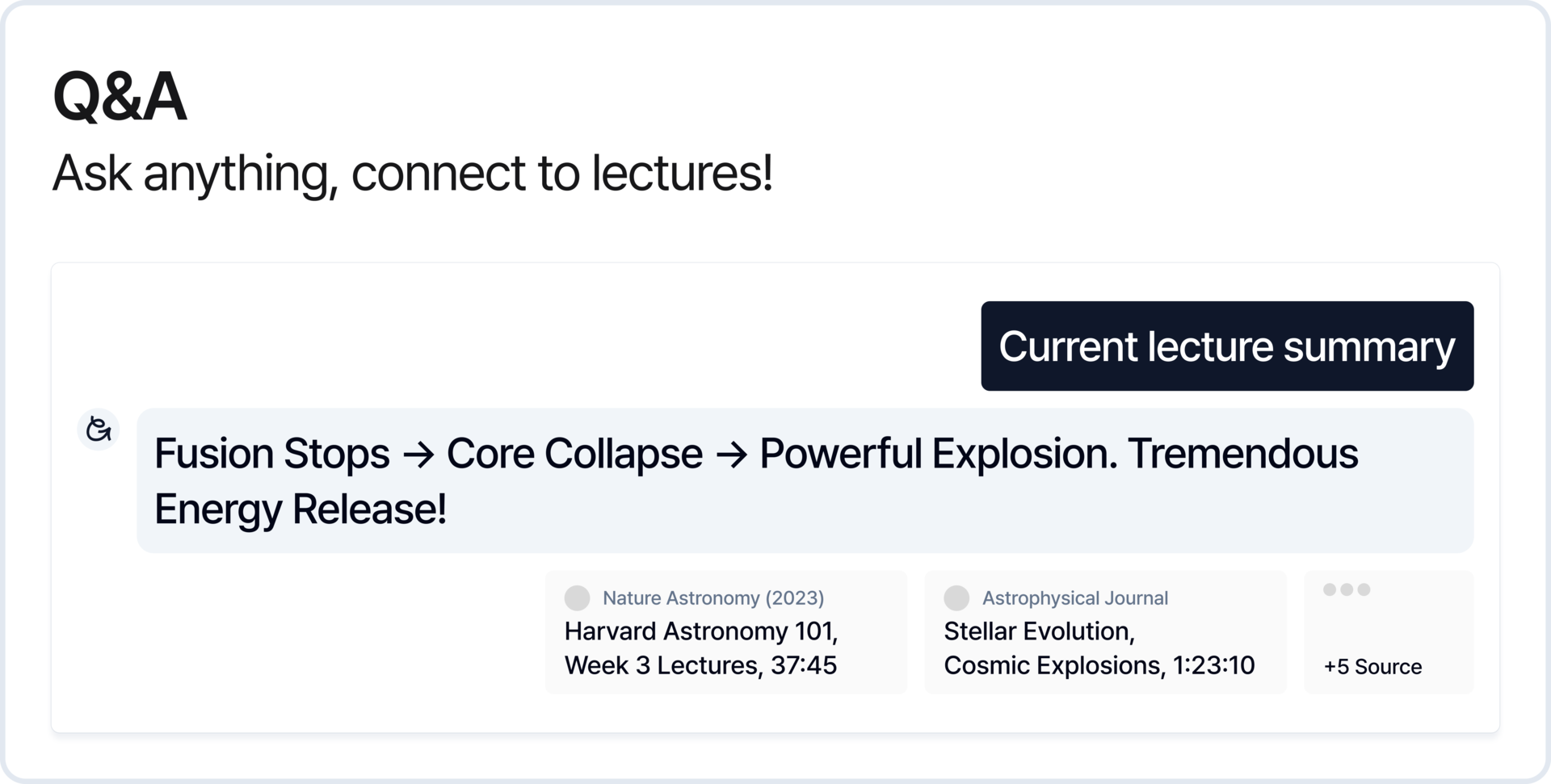Screen dimensions: 1551x784
Task: Click the arrow between Core Collapse and Powerful Explosion
Action: coord(731,454)
